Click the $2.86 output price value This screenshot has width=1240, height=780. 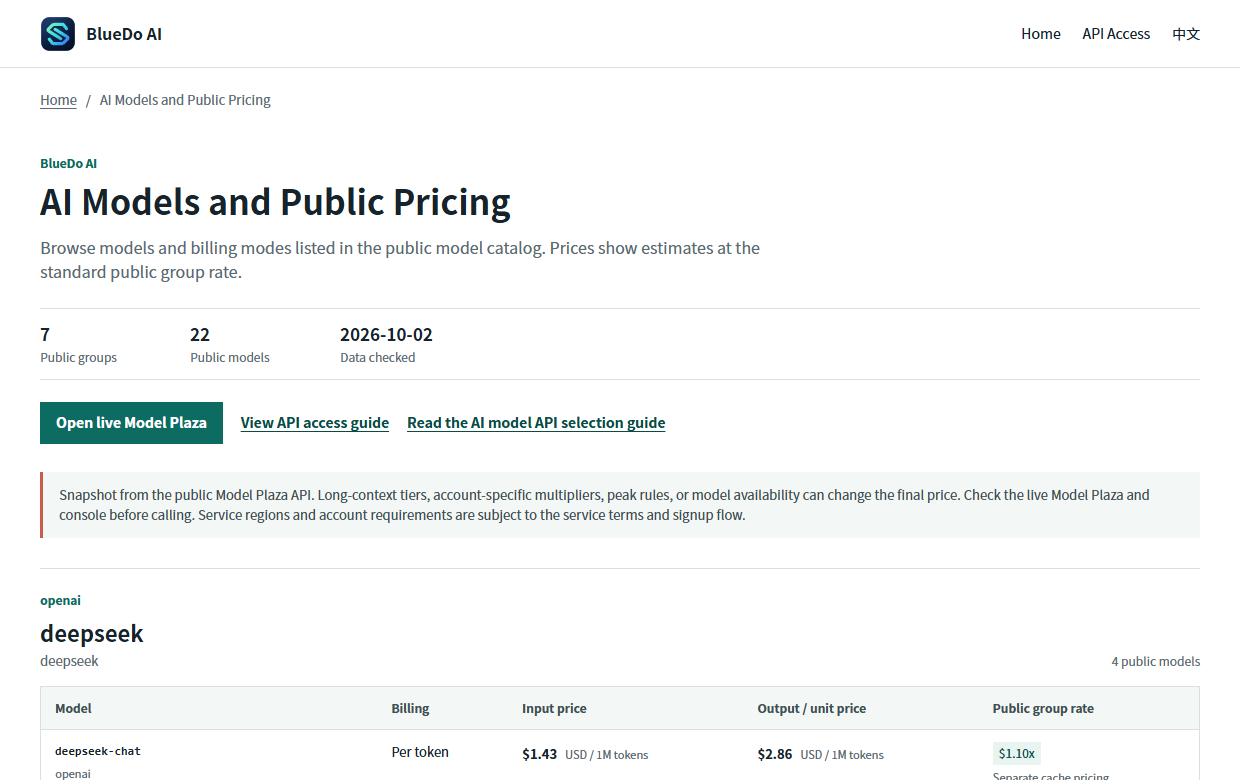tap(775, 754)
